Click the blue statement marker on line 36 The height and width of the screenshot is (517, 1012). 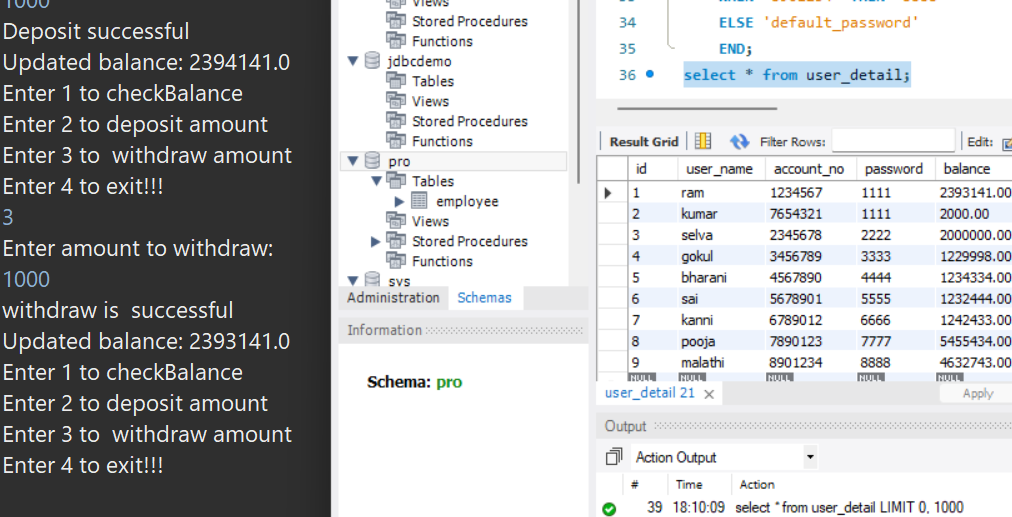pos(650,75)
